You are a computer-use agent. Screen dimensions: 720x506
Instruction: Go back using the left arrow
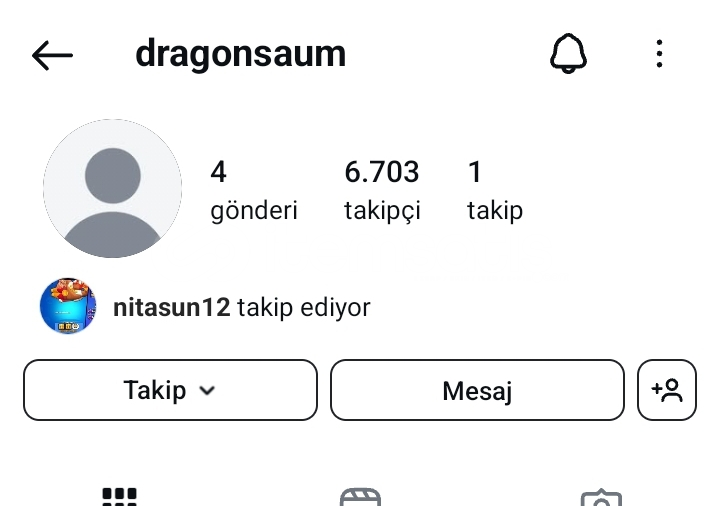(x=52, y=55)
